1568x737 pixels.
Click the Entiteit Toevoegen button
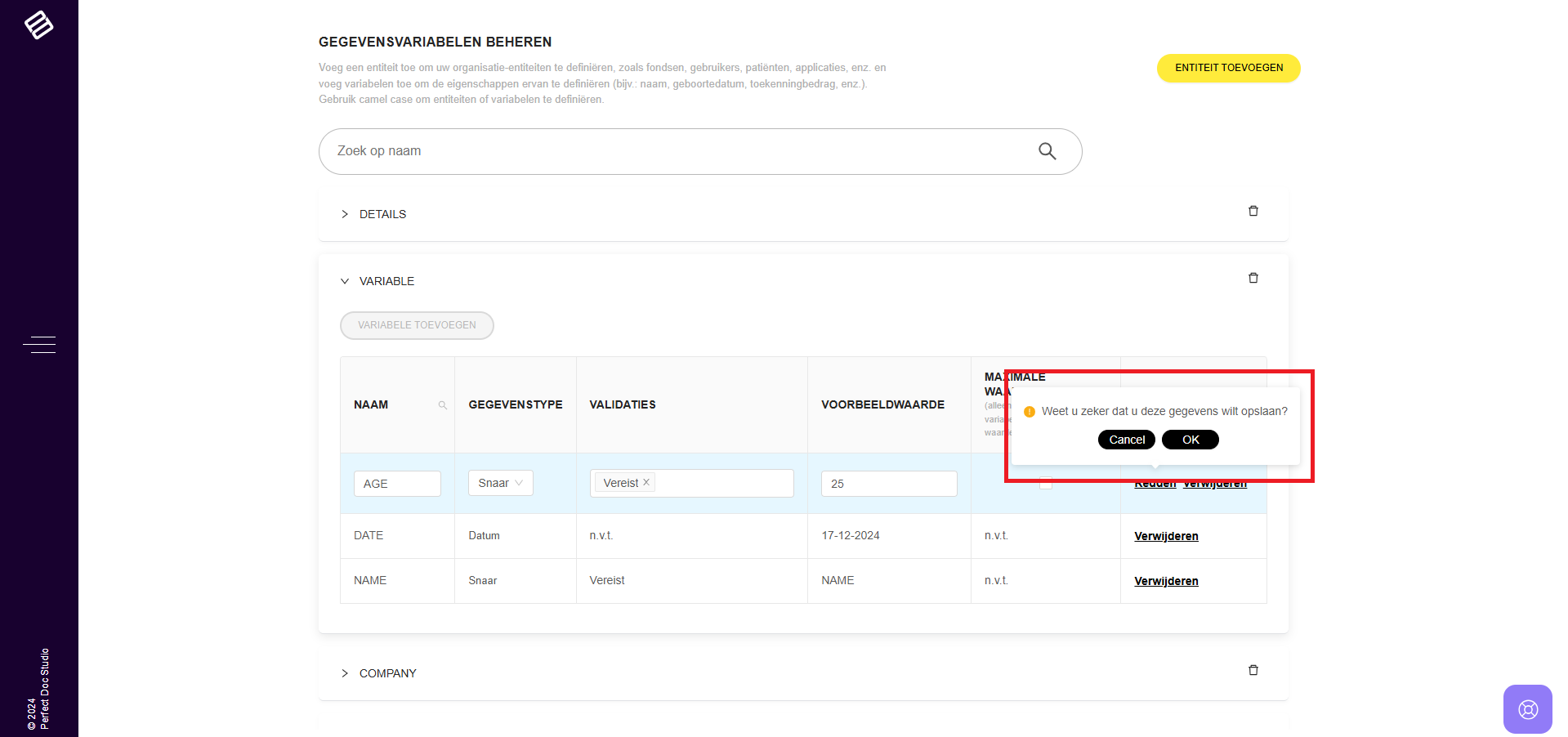coord(1228,68)
